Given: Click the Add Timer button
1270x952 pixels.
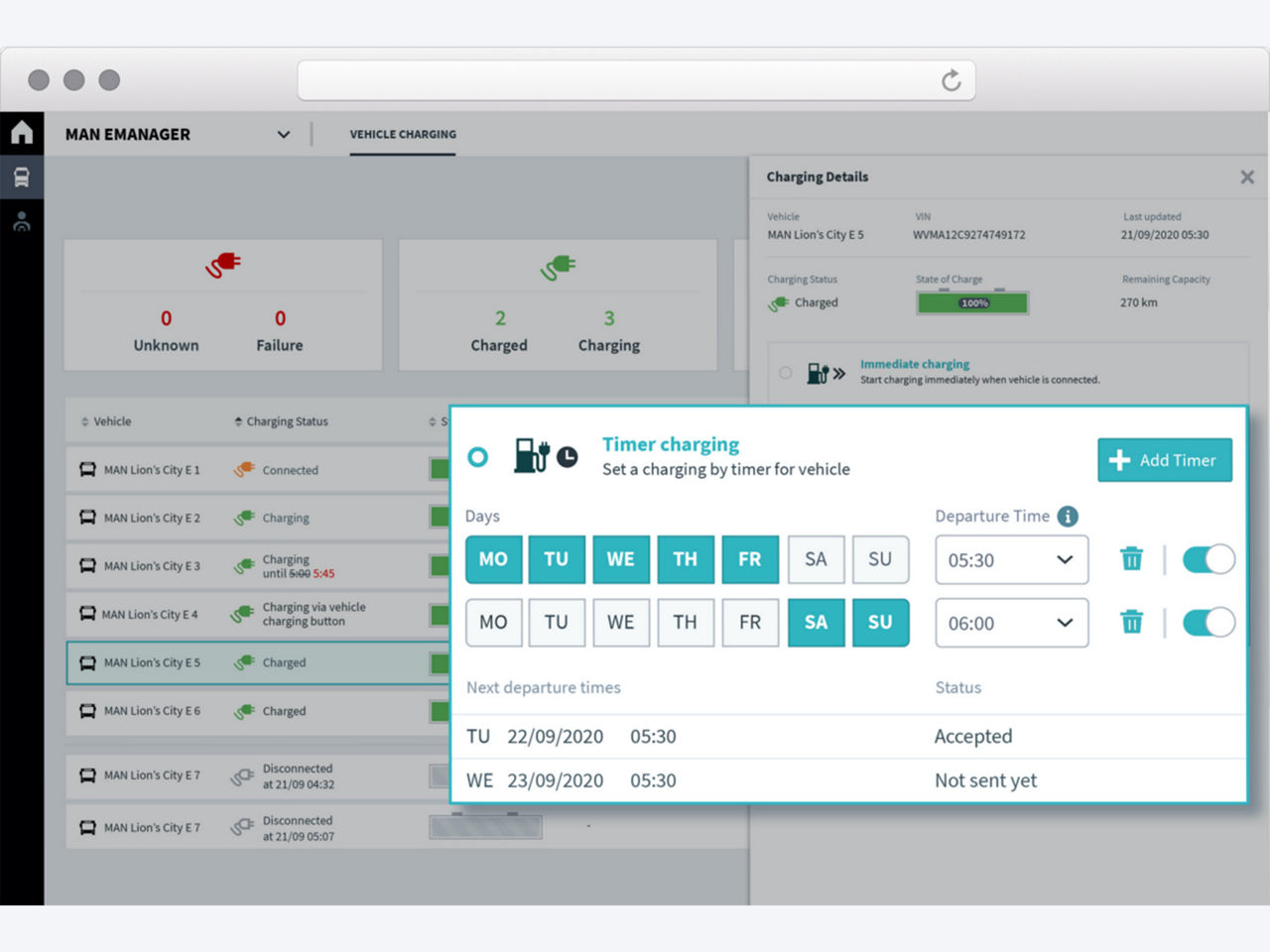Looking at the screenshot, I should point(1165,460).
